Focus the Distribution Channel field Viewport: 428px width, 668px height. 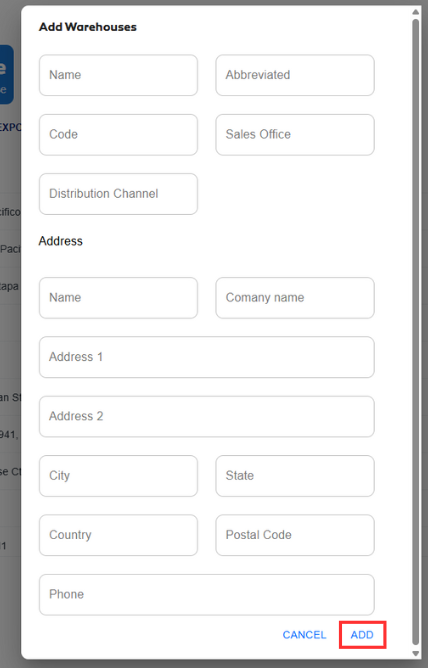[x=118, y=194]
